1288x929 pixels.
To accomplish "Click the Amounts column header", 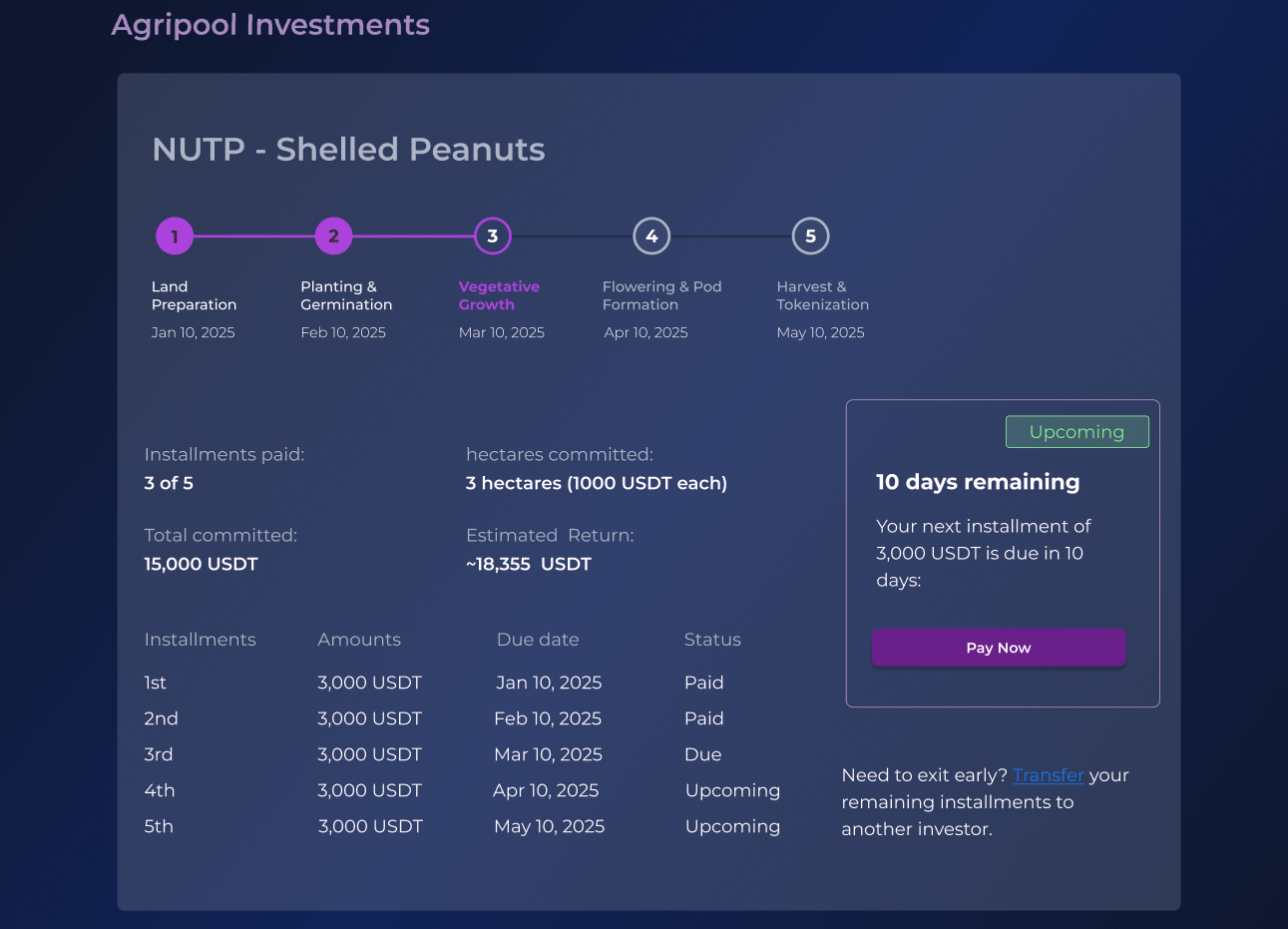I will tap(359, 640).
